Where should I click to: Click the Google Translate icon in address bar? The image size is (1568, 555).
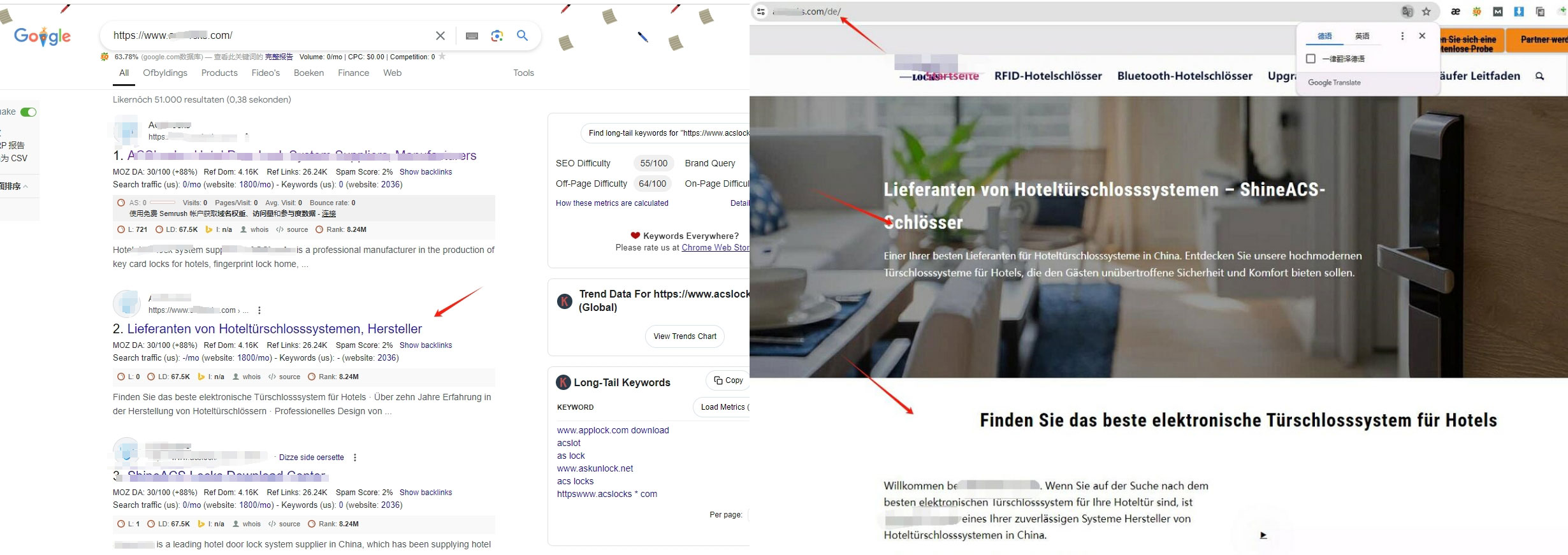(1407, 11)
